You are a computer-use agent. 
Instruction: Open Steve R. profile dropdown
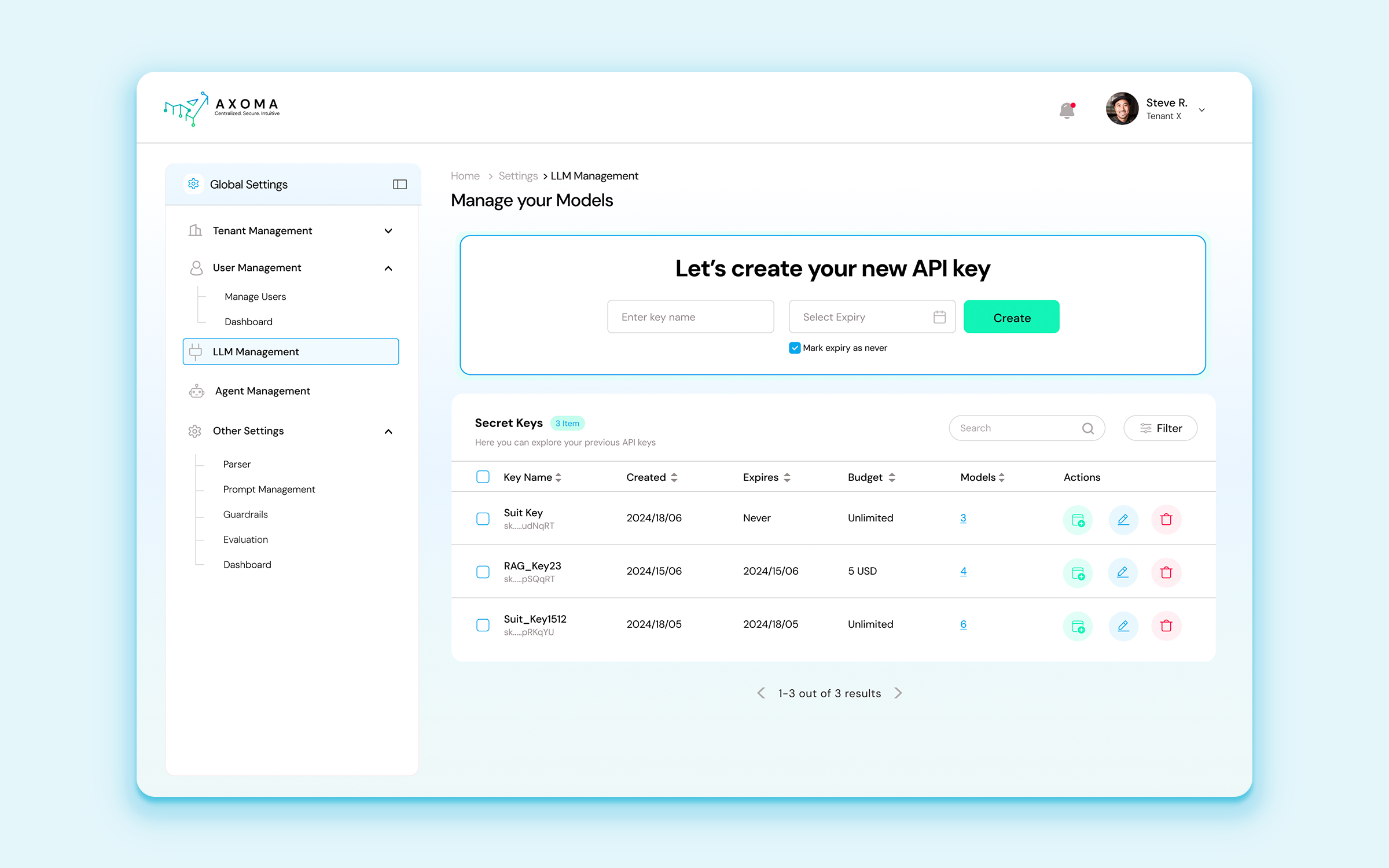(x=1201, y=110)
